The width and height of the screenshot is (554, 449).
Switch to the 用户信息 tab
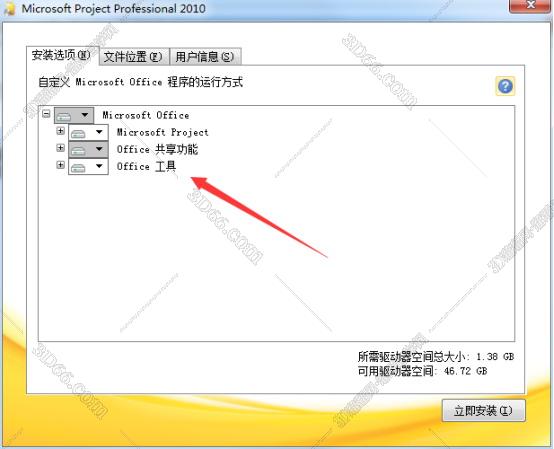(x=205, y=57)
